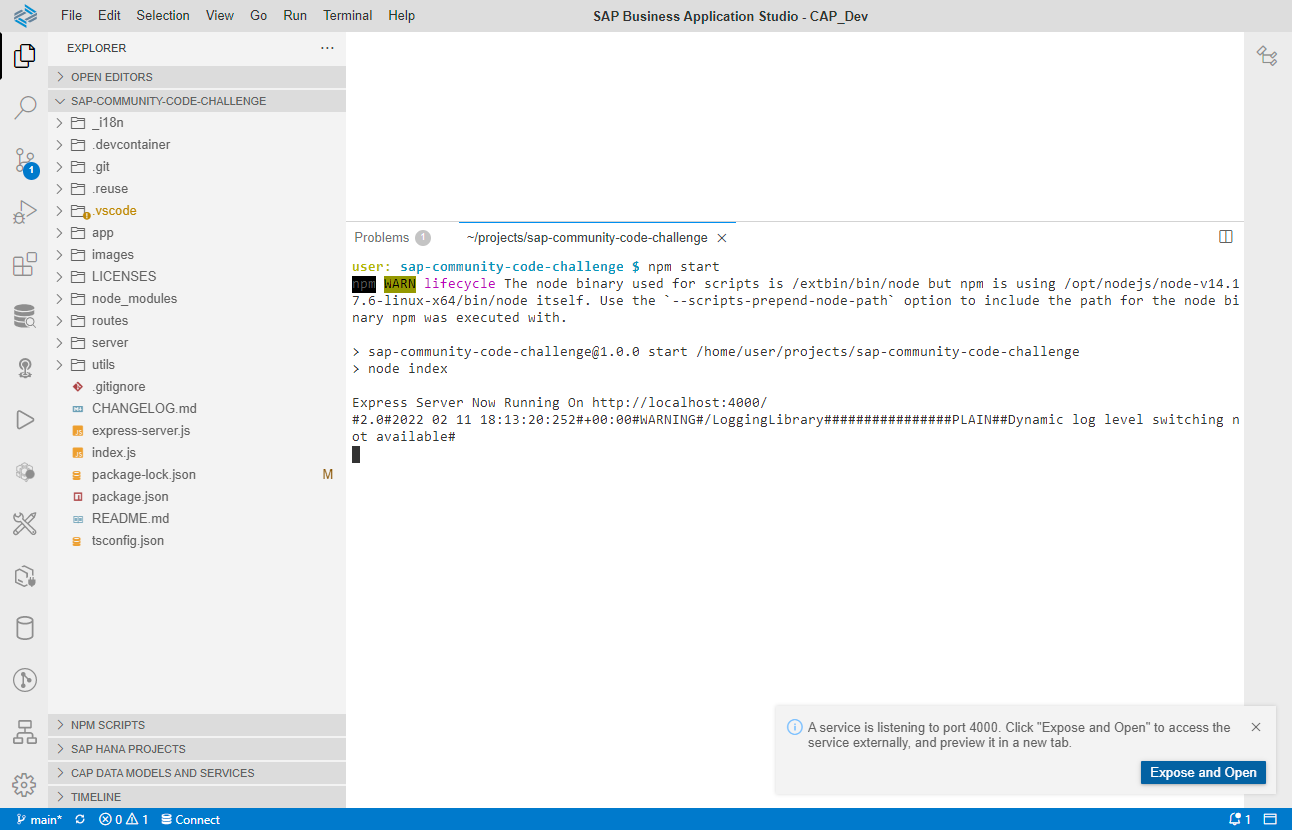Open the Run and Debug bug icon

tap(25, 212)
